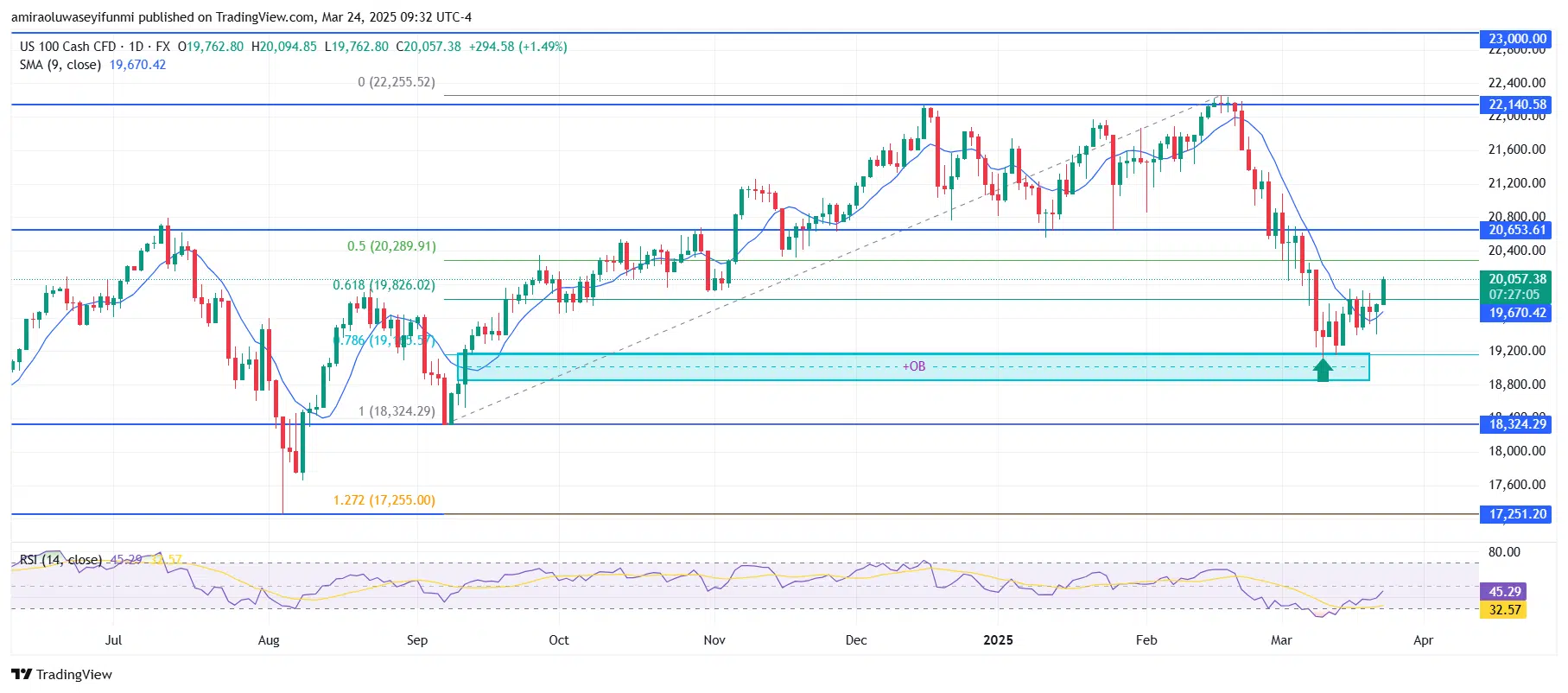This screenshot has height=693, width=1568.
Task: Click the green up arrow in OB zone
Action: coord(1323,370)
